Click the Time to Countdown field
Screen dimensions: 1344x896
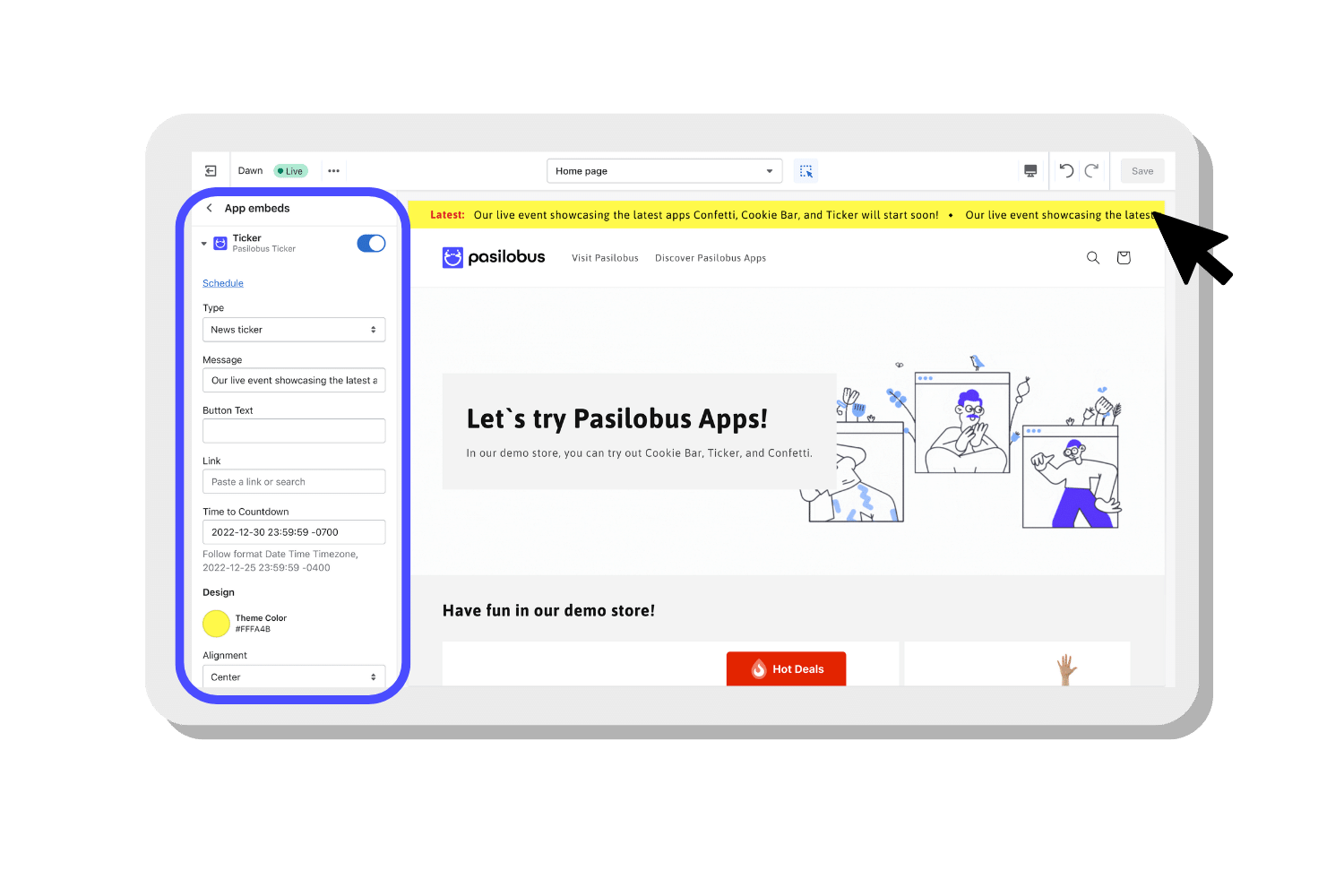point(294,532)
